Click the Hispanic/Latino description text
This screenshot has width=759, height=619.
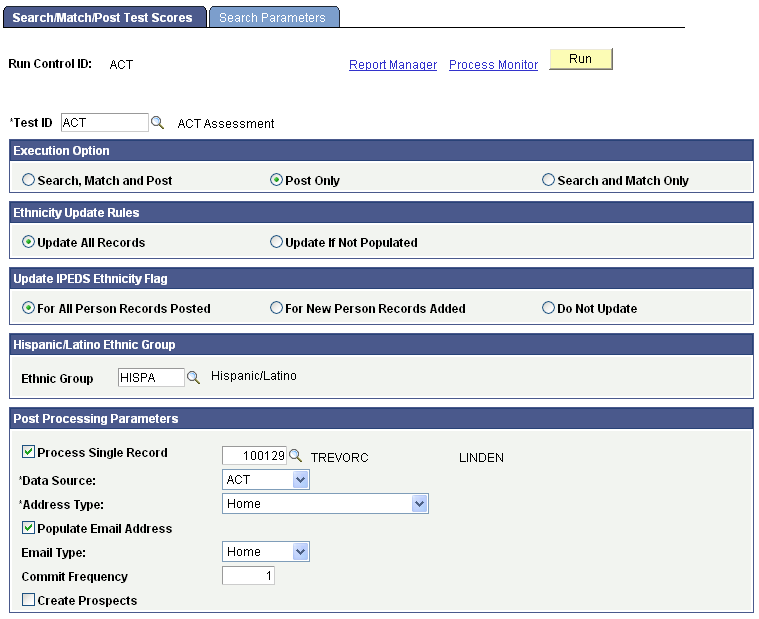[254, 376]
